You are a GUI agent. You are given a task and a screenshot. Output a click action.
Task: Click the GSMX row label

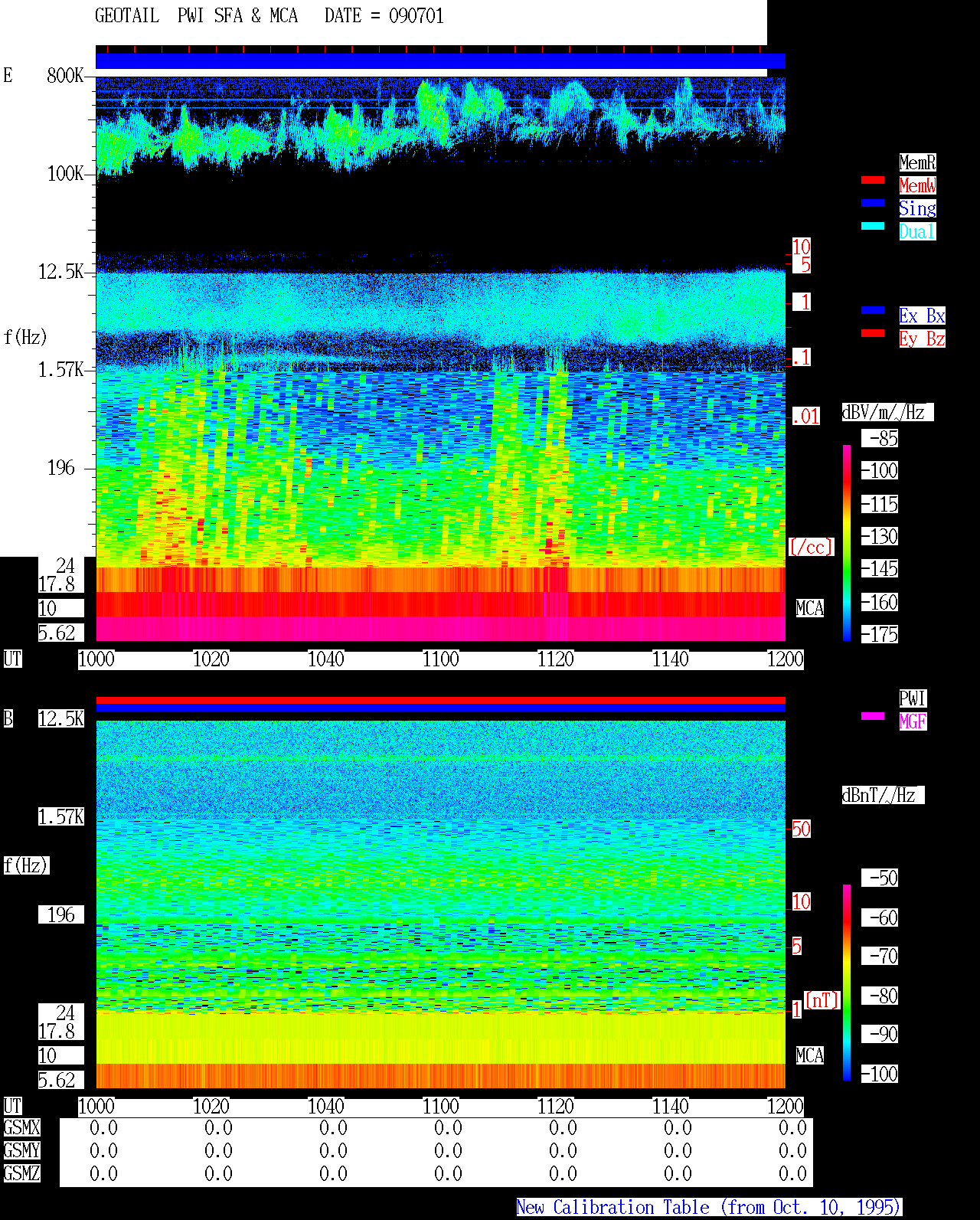tap(21, 1128)
